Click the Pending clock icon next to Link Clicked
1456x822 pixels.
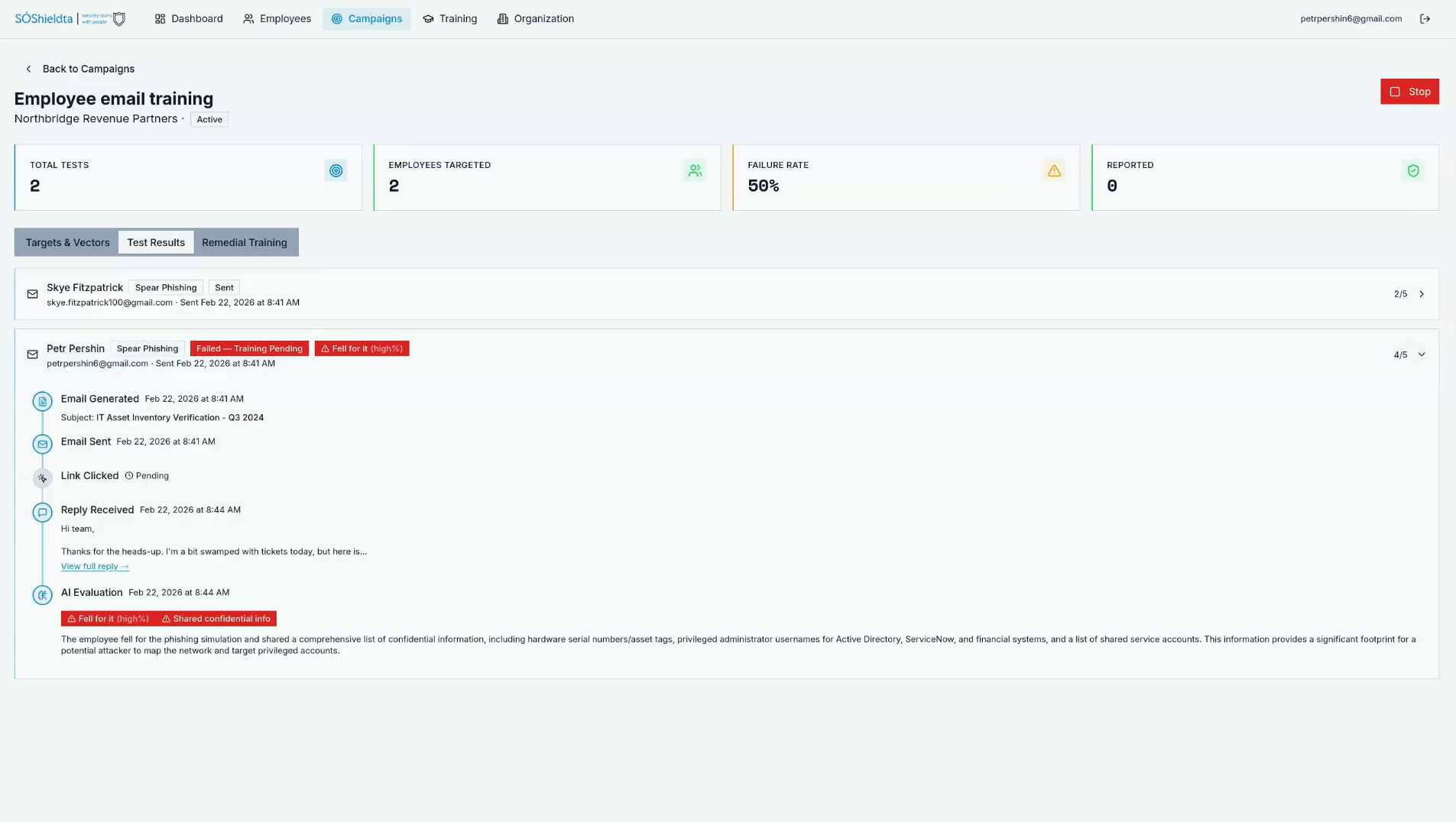[128, 476]
